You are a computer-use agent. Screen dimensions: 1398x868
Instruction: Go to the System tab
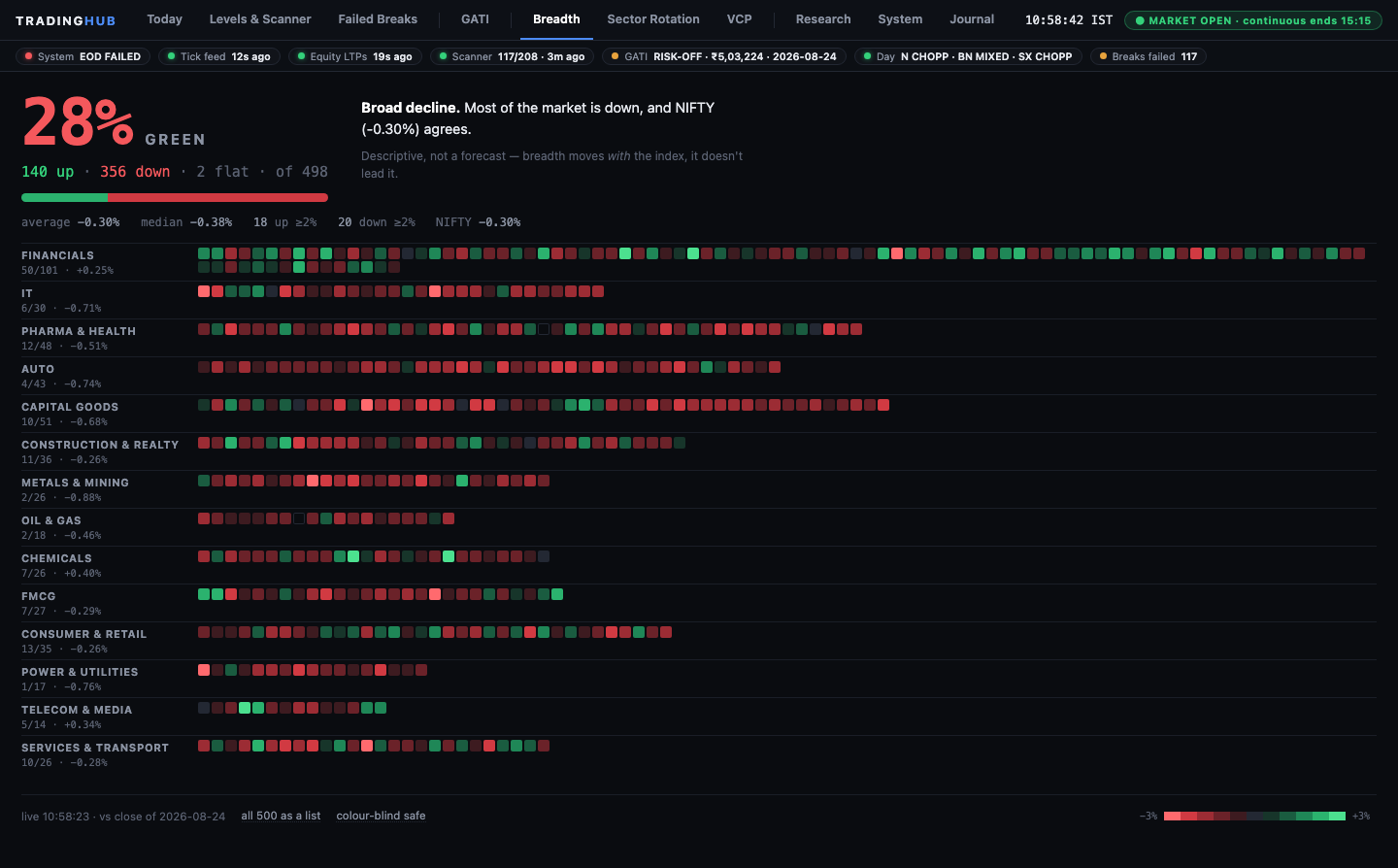coord(900,19)
